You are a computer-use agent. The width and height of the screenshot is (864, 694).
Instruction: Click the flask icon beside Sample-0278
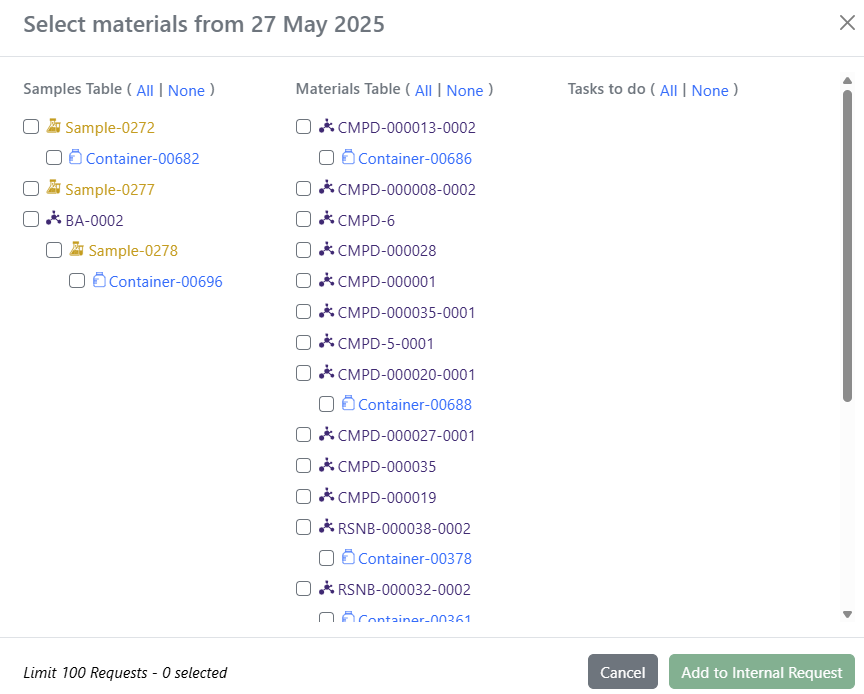pyautogui.click(x=77, y=249)
